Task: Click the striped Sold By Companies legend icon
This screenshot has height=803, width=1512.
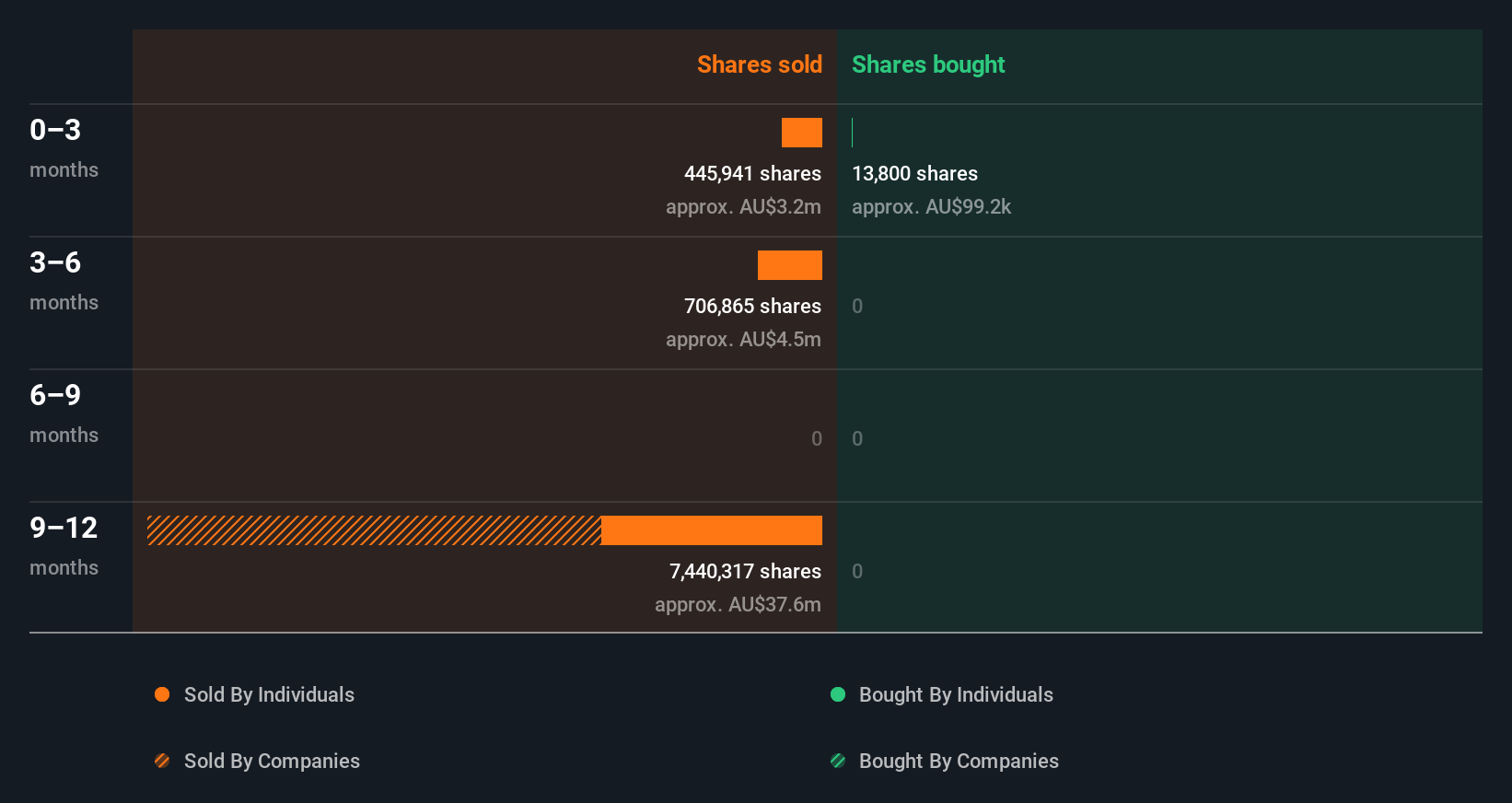Action: tap(162, 761)
